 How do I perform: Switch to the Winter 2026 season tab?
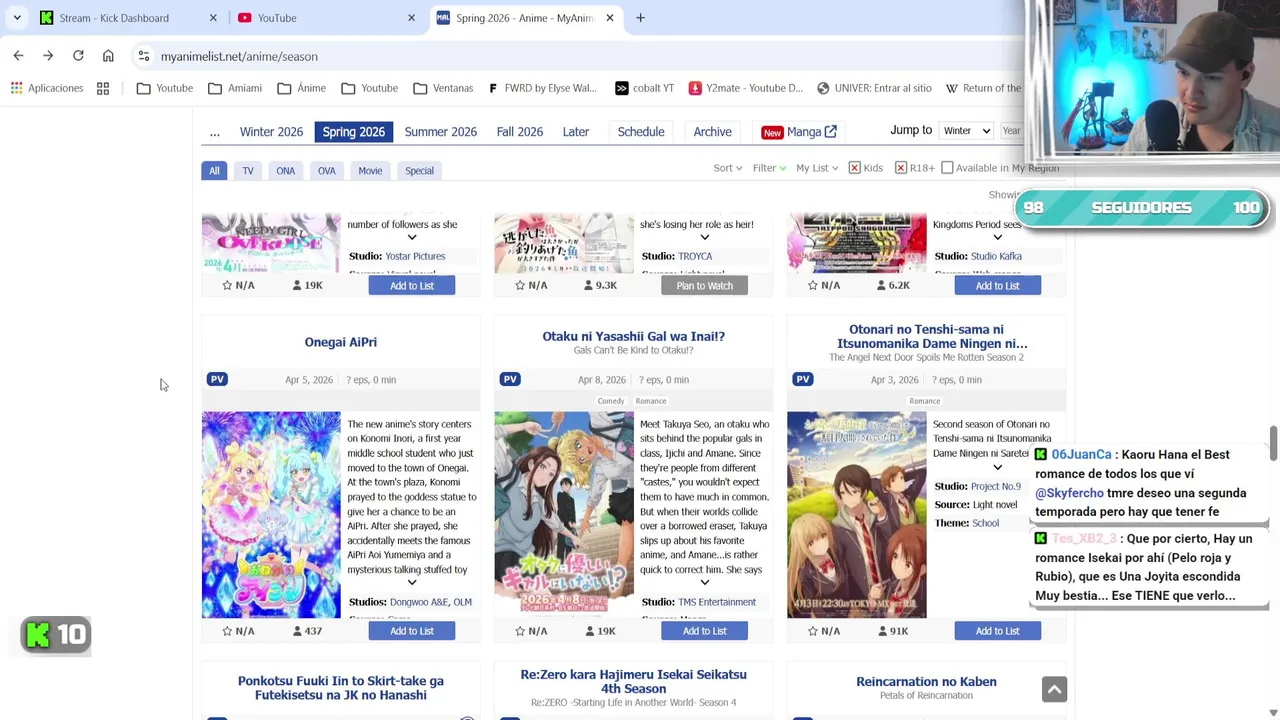(x=271, y=132)
